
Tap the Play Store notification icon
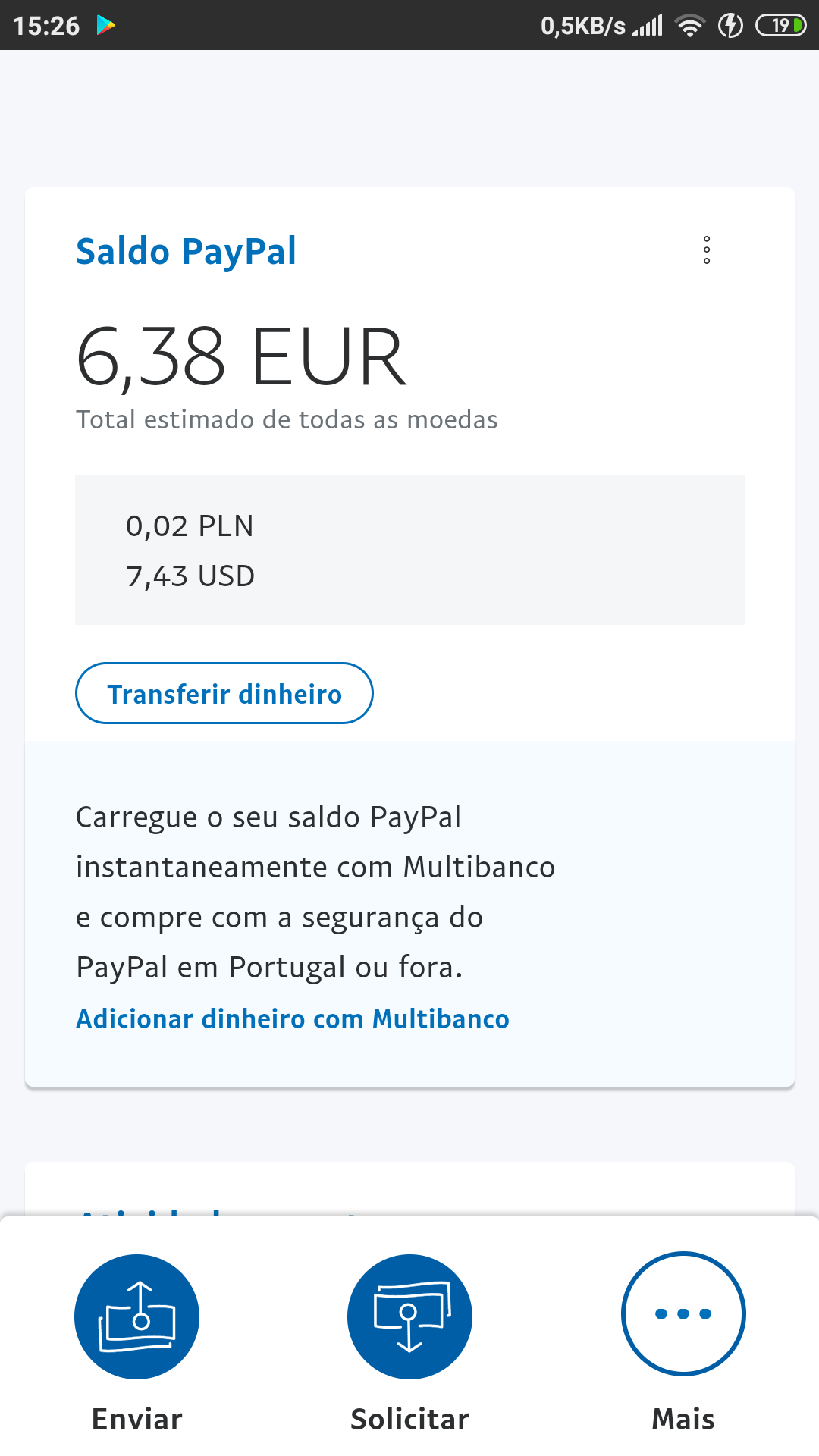[x=106, y=25]
